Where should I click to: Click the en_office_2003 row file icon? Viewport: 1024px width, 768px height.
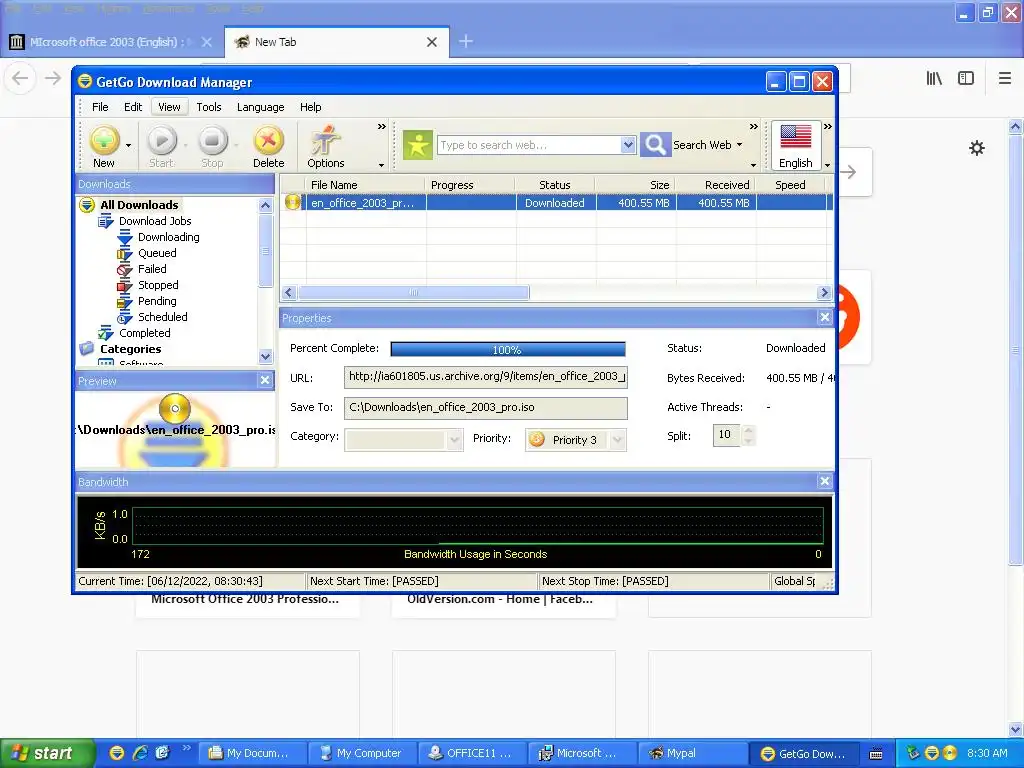click(x=292, y=202)
